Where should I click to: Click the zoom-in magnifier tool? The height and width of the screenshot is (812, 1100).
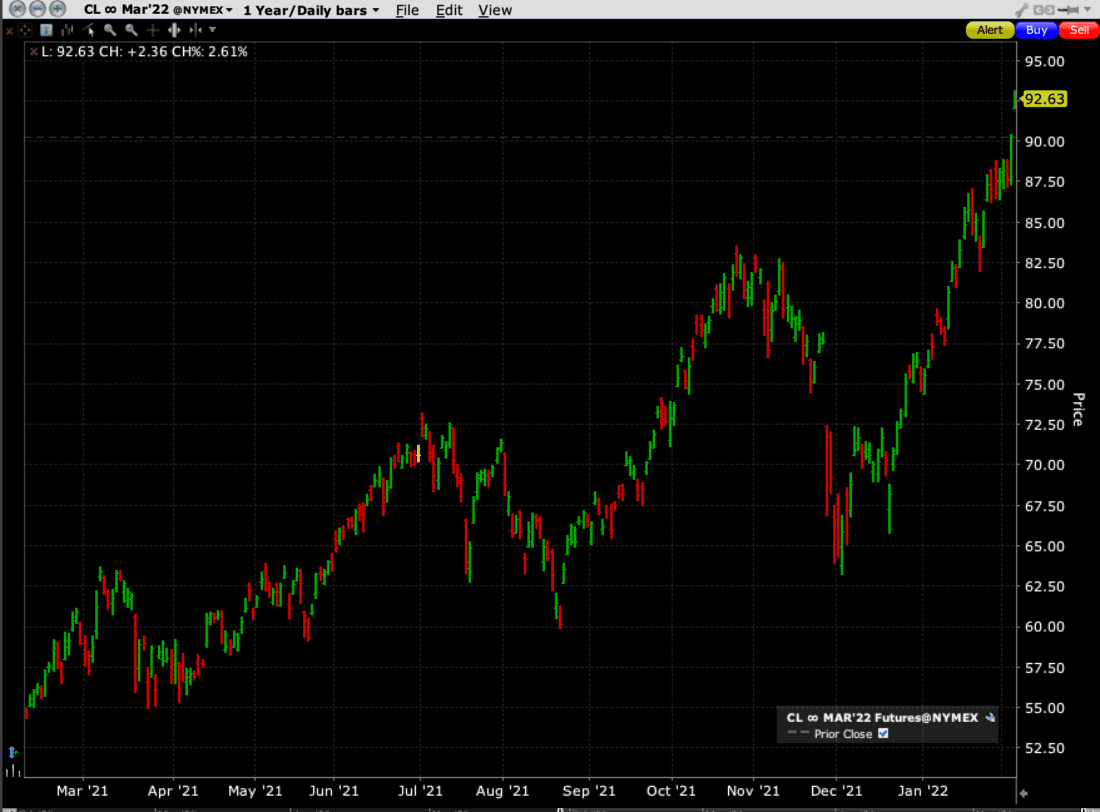(110, 30)
